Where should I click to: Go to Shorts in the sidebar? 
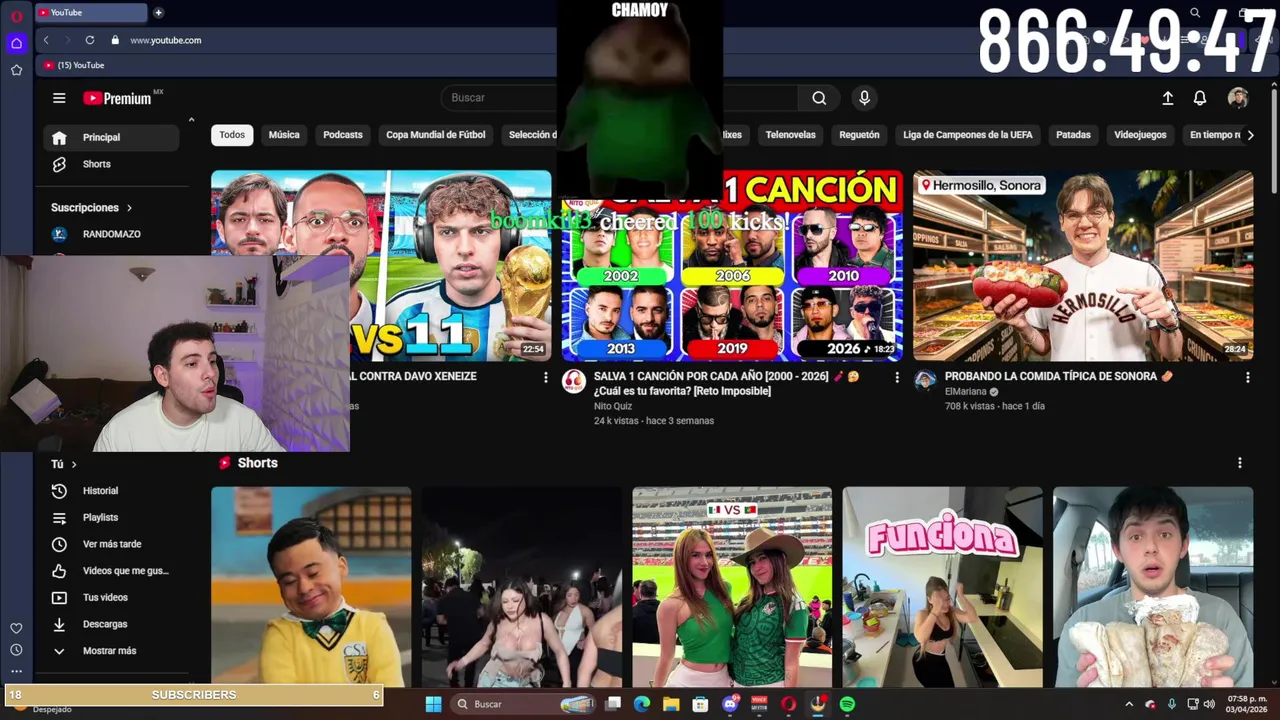click(x=111, y=164)
